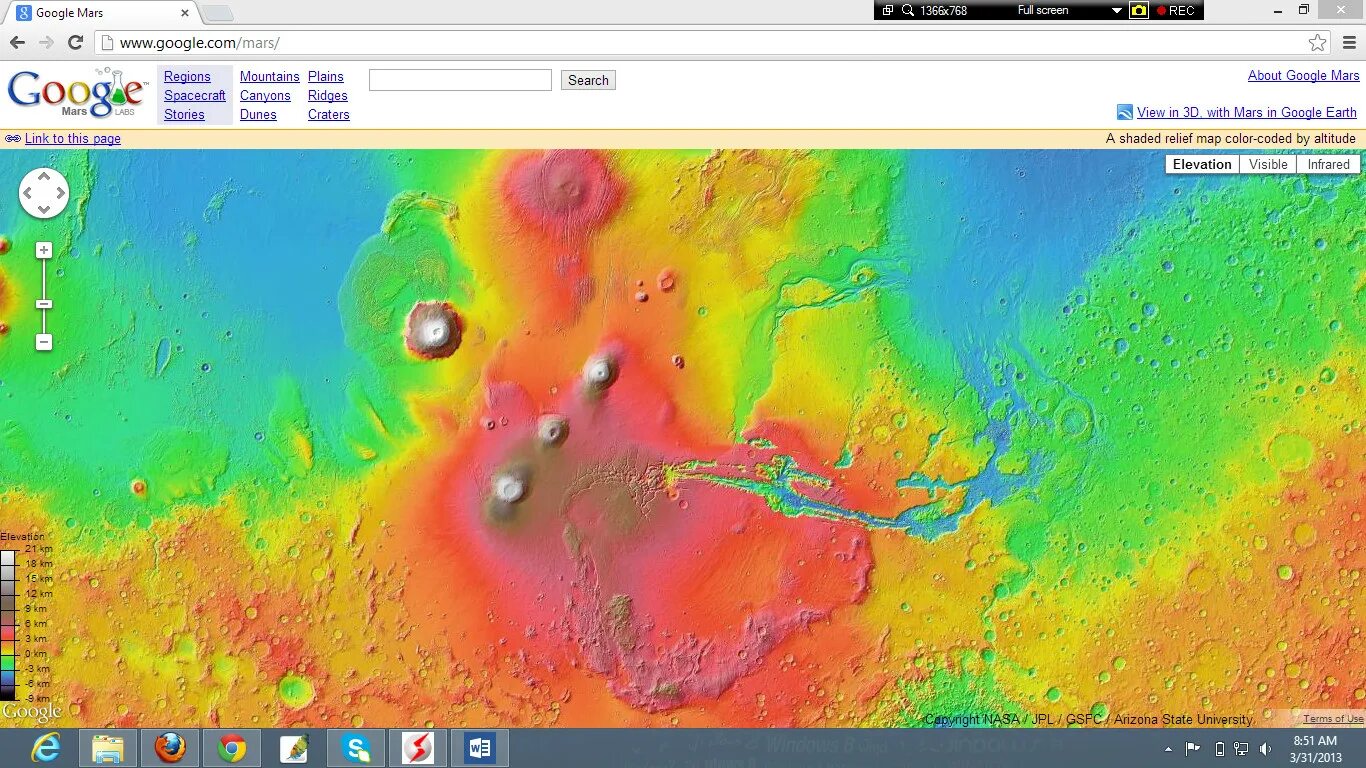Switch the map to Visible view

(x=1268, y=164)
